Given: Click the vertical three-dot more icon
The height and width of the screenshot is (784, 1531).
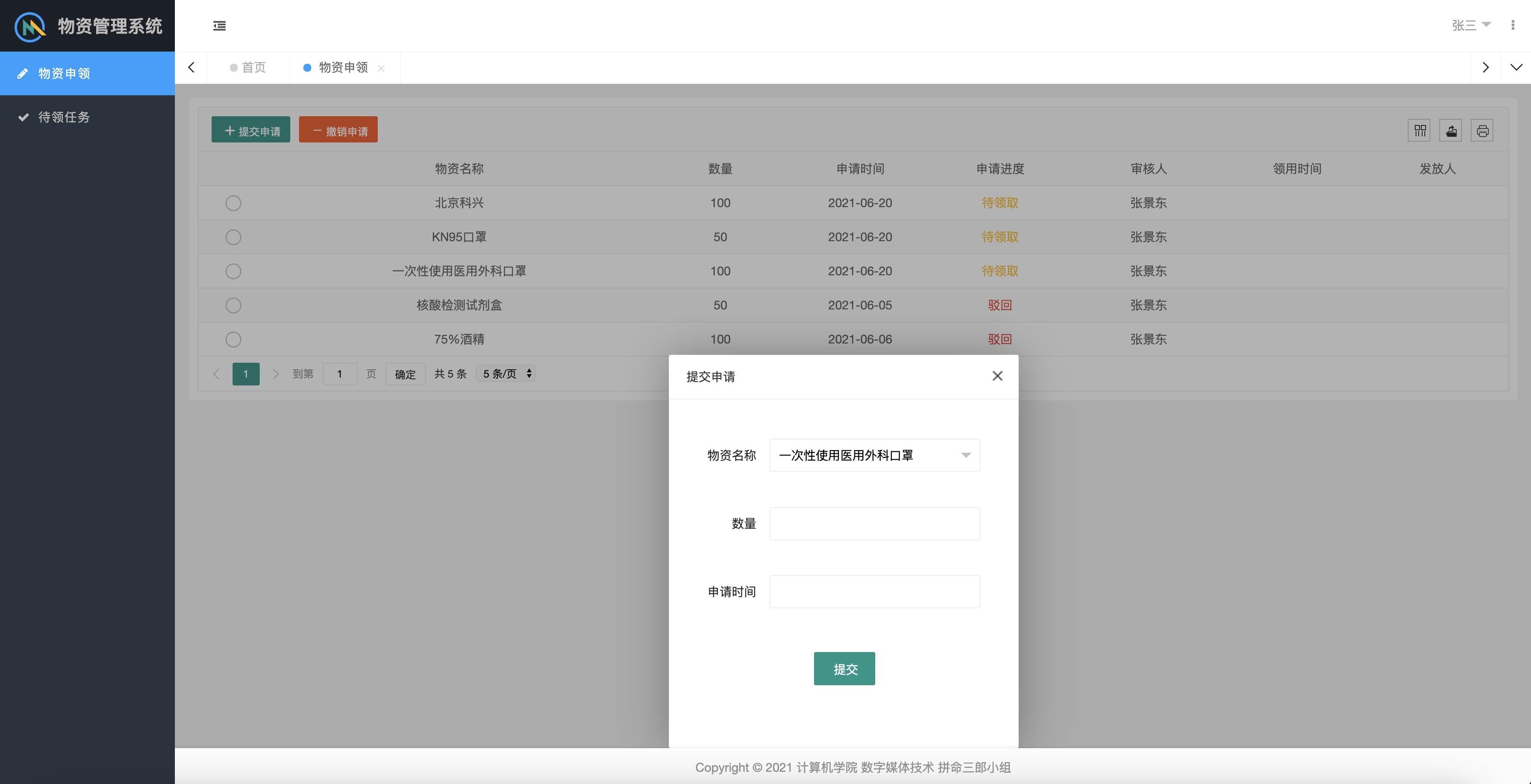Looking at the screenshot, I should click(1513, 25).
